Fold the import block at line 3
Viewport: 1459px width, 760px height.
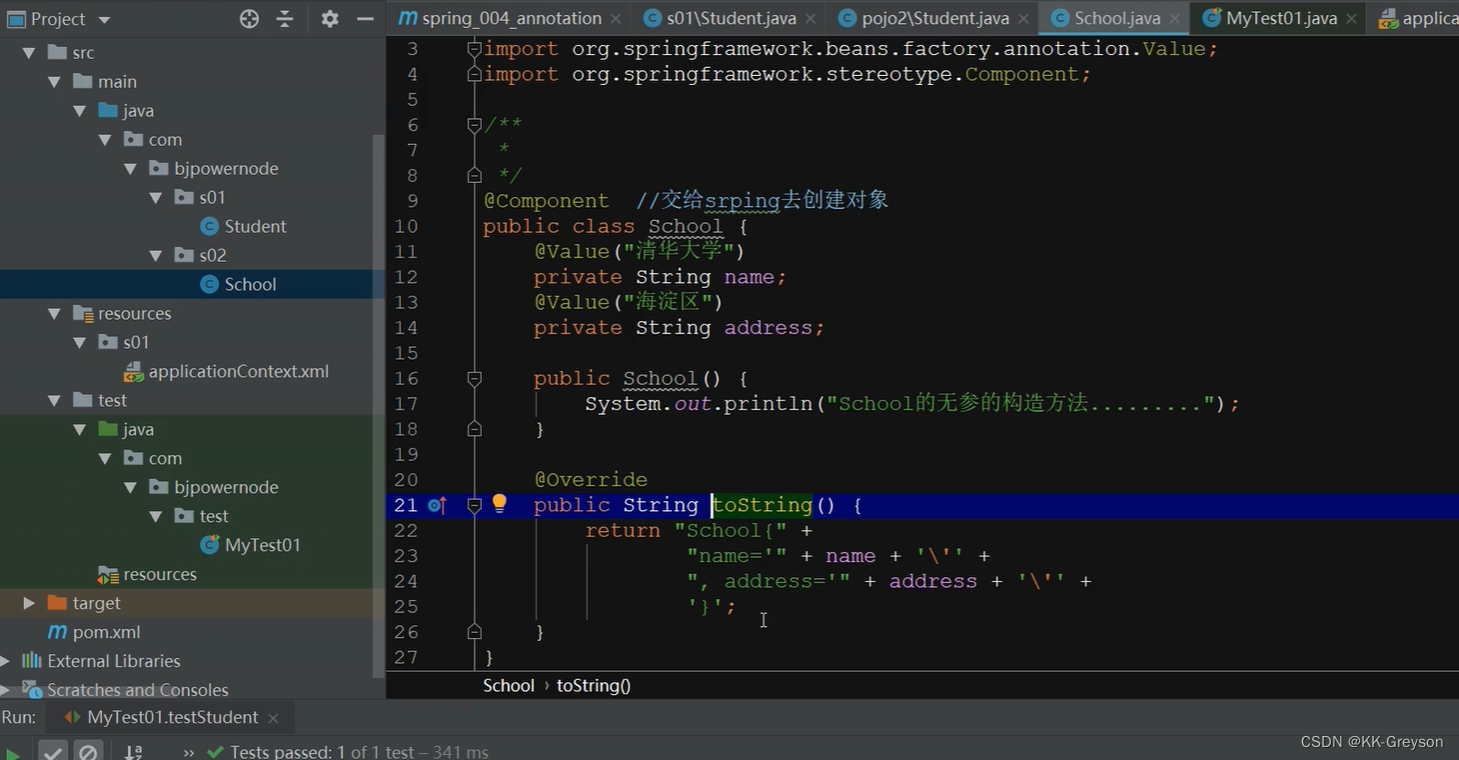pos(475,48)
